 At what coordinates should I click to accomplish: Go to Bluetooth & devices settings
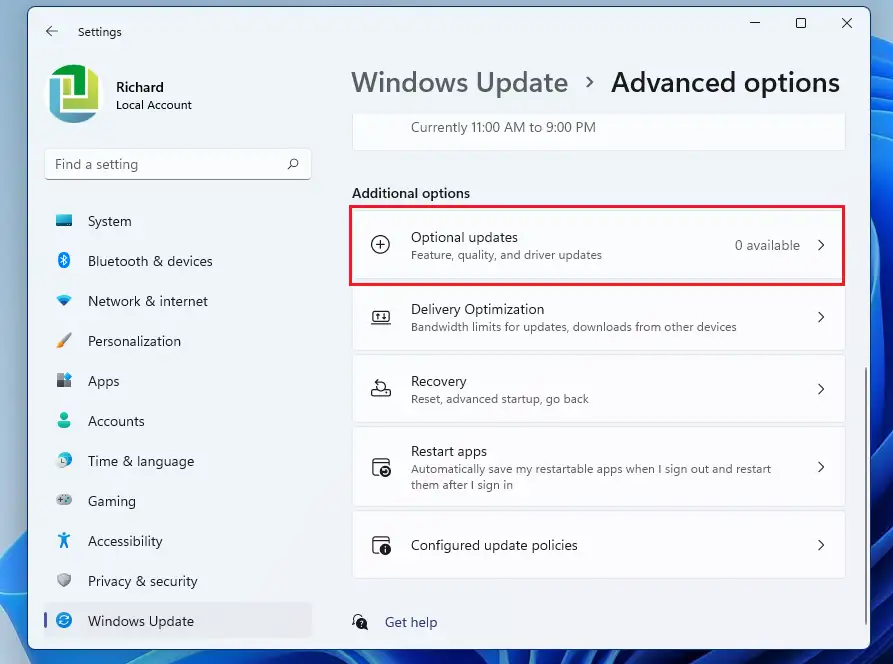coord(178,261)
